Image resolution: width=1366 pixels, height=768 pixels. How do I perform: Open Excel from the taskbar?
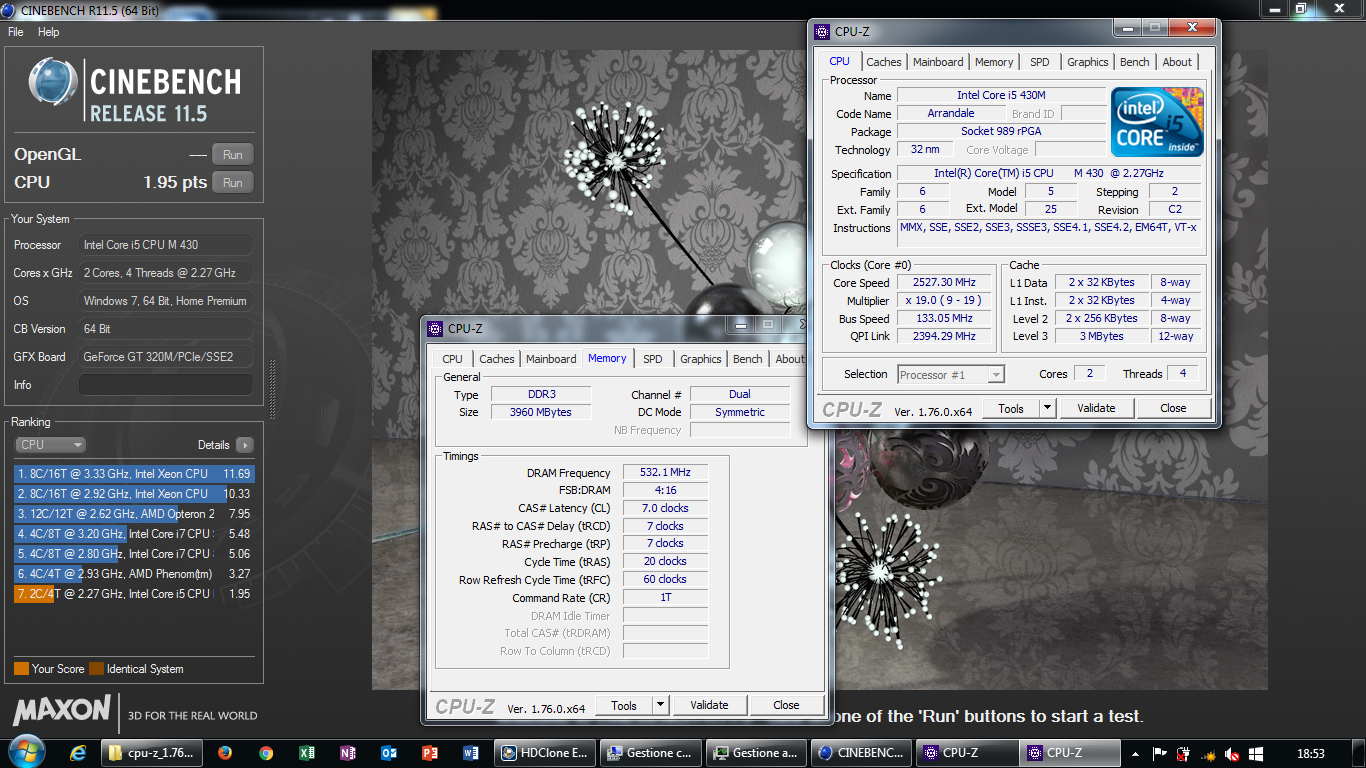(307, 753)
